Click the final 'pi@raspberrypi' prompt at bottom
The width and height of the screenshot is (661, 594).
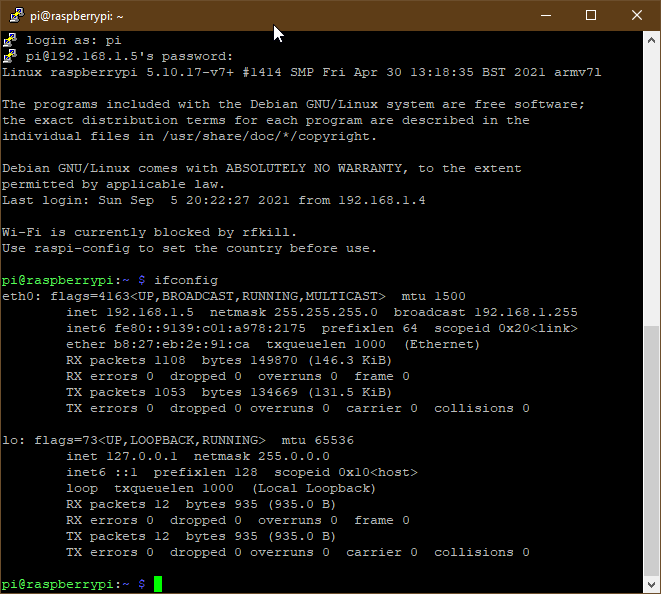click(58, 585)
